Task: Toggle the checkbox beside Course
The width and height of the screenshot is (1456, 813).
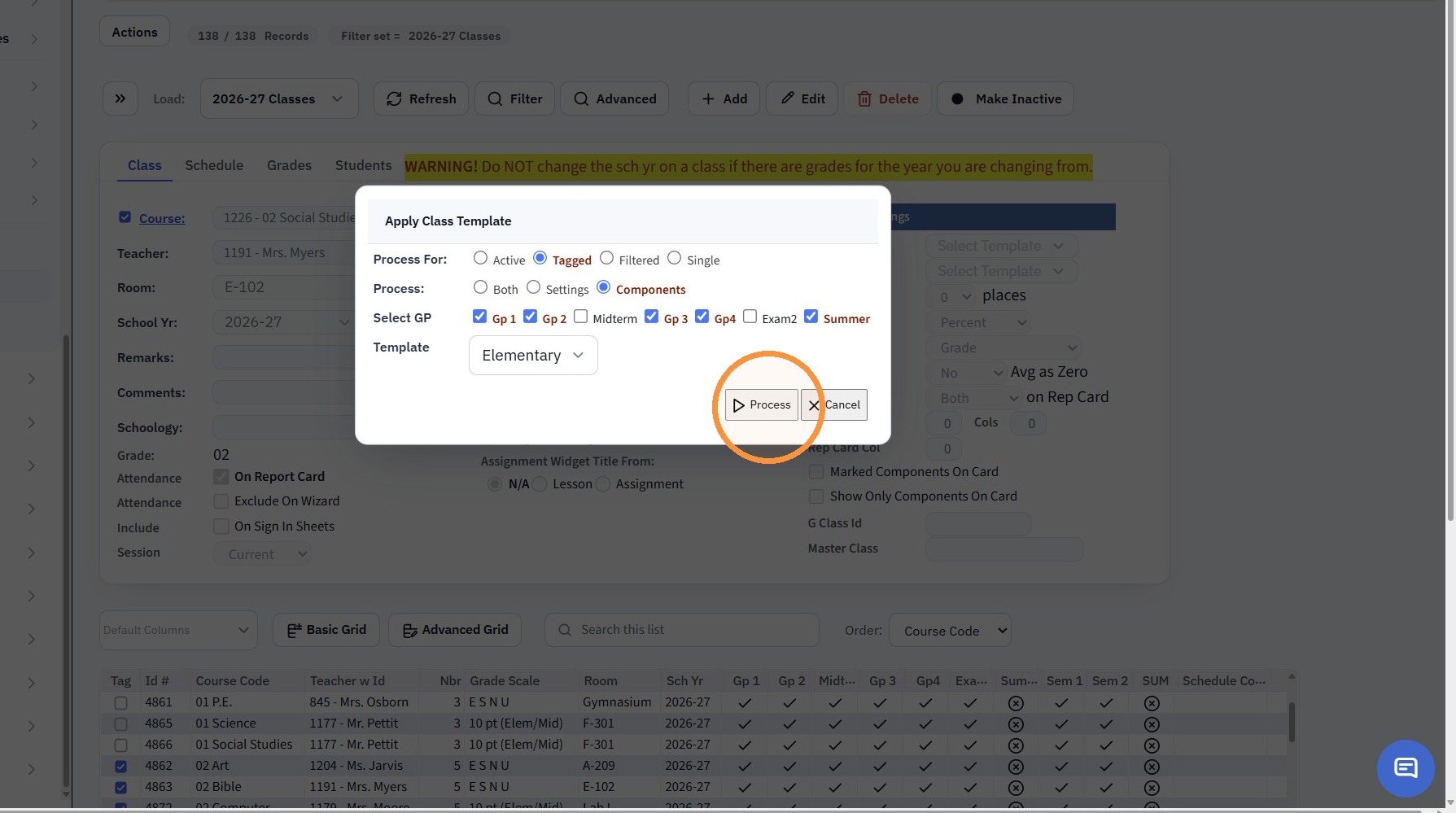Action: (x=125, y=216)
